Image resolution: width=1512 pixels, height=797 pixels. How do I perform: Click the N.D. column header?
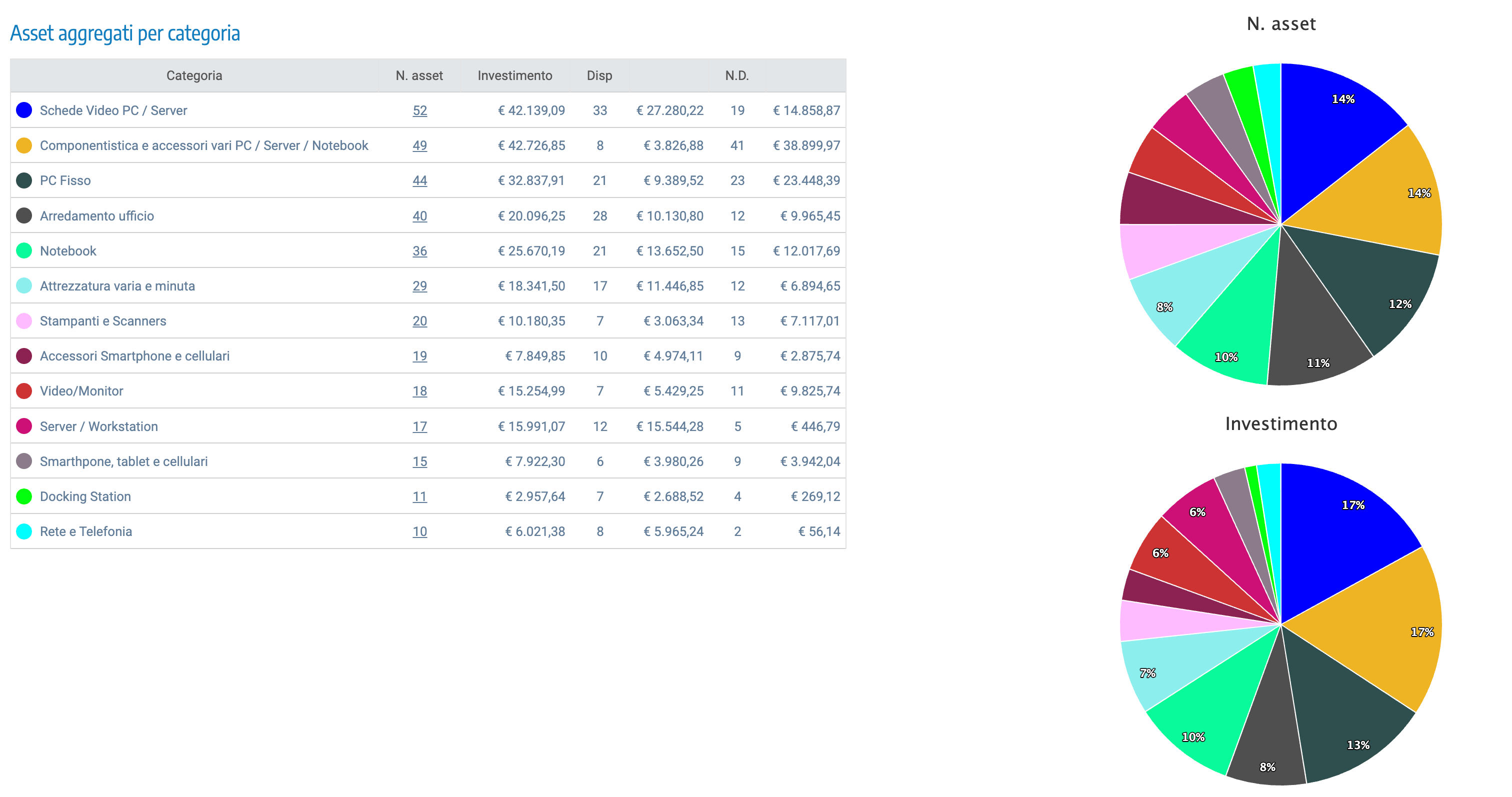(x=736, y=75)
